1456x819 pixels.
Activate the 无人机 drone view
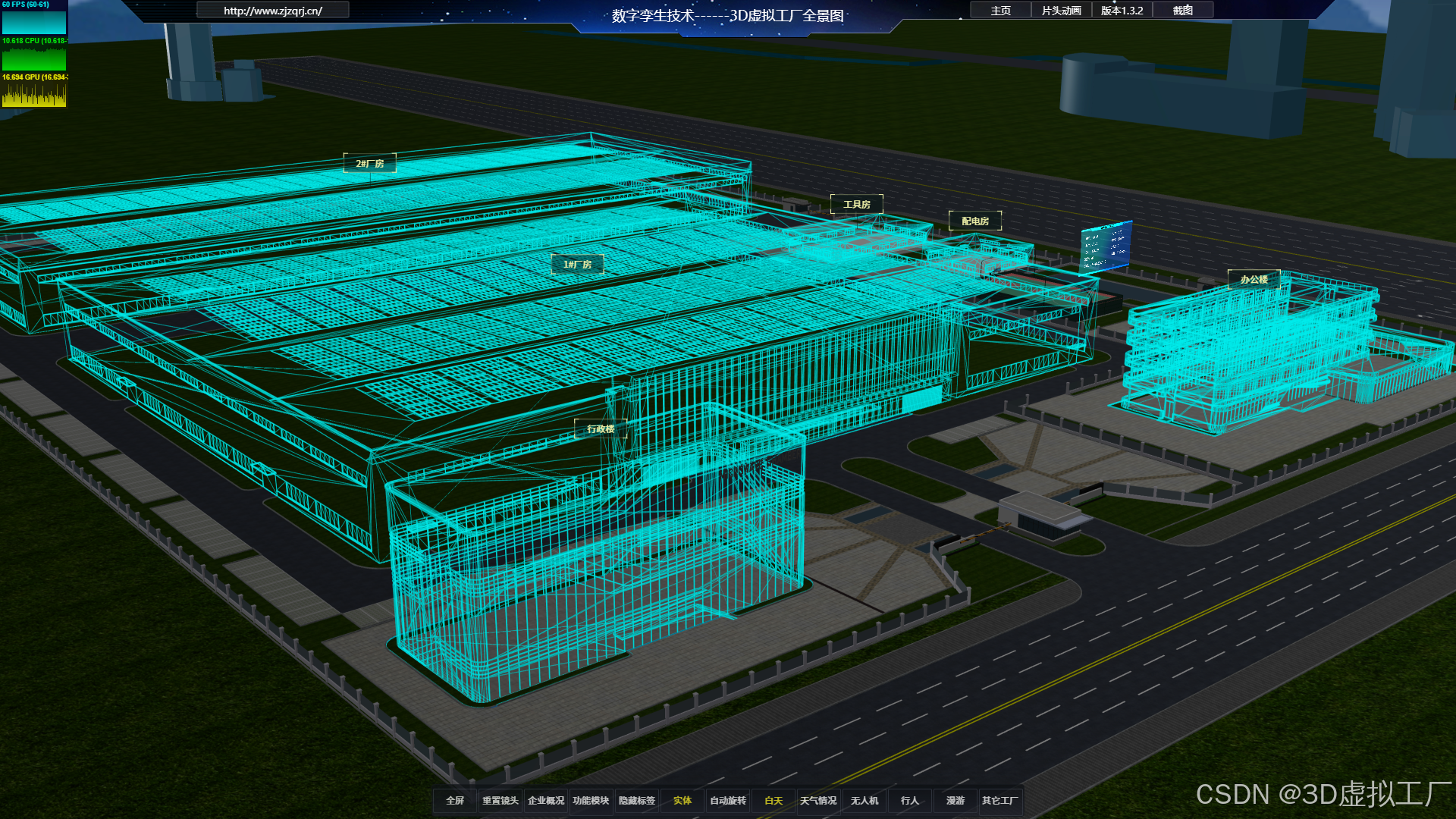pyautogui.click(x=864, y=801)
